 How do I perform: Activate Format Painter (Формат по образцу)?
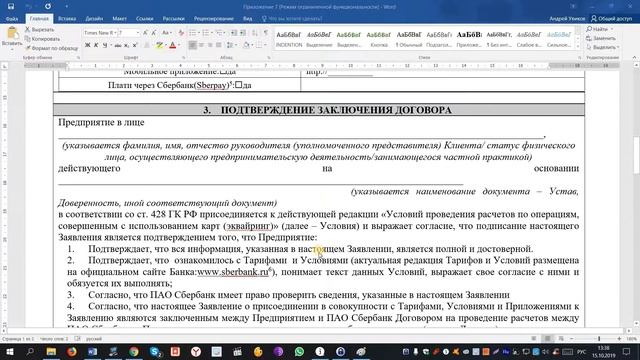click(51, 48)
